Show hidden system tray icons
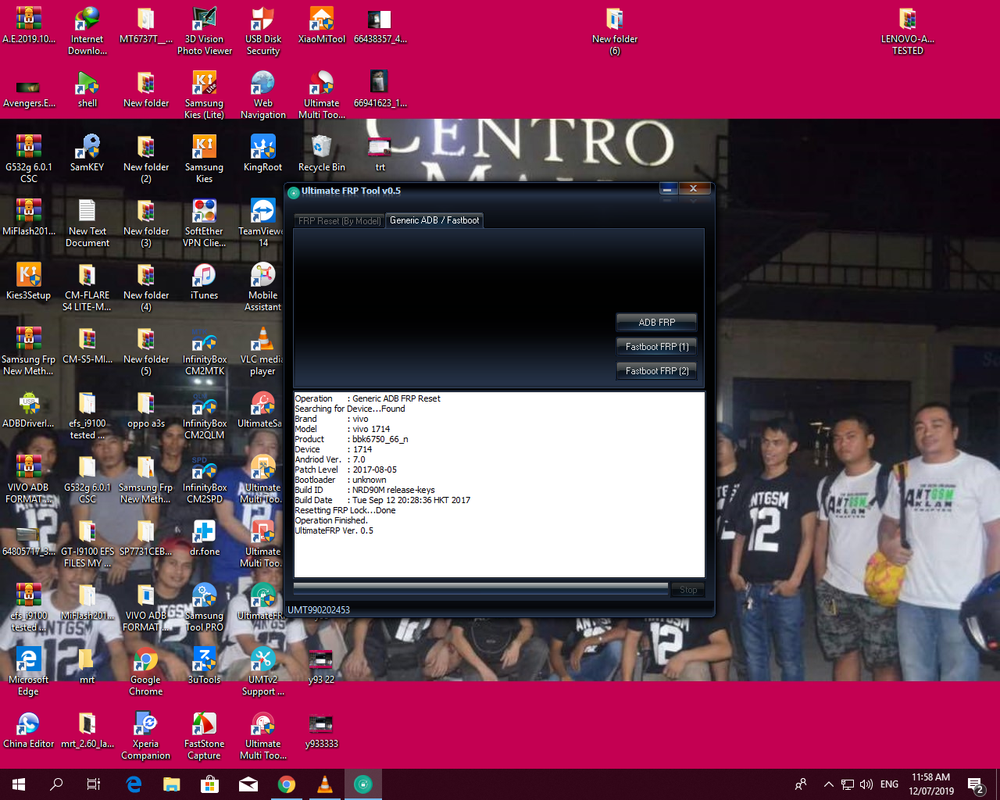 tap(828, 784)
